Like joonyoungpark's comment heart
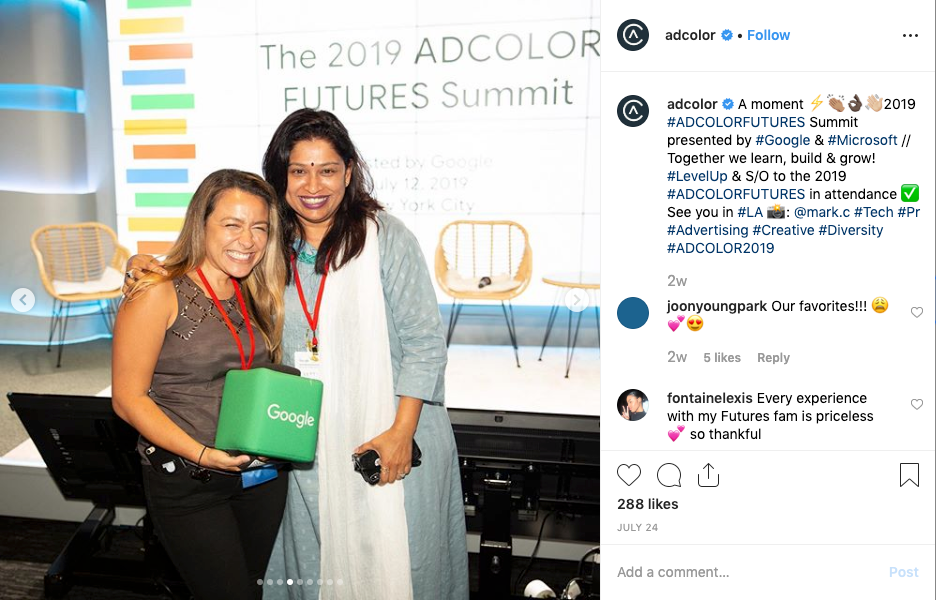 point(916,312)
